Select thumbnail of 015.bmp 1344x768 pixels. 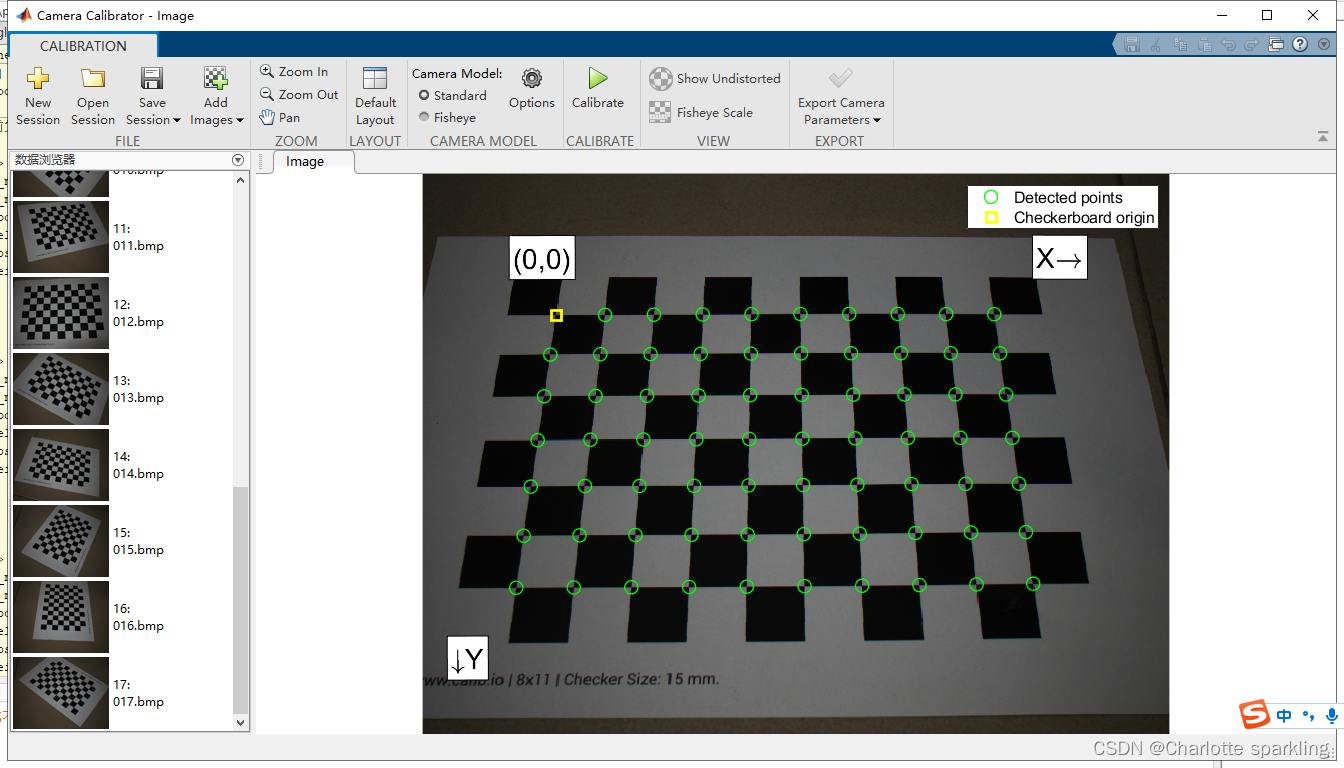point(61,541)
